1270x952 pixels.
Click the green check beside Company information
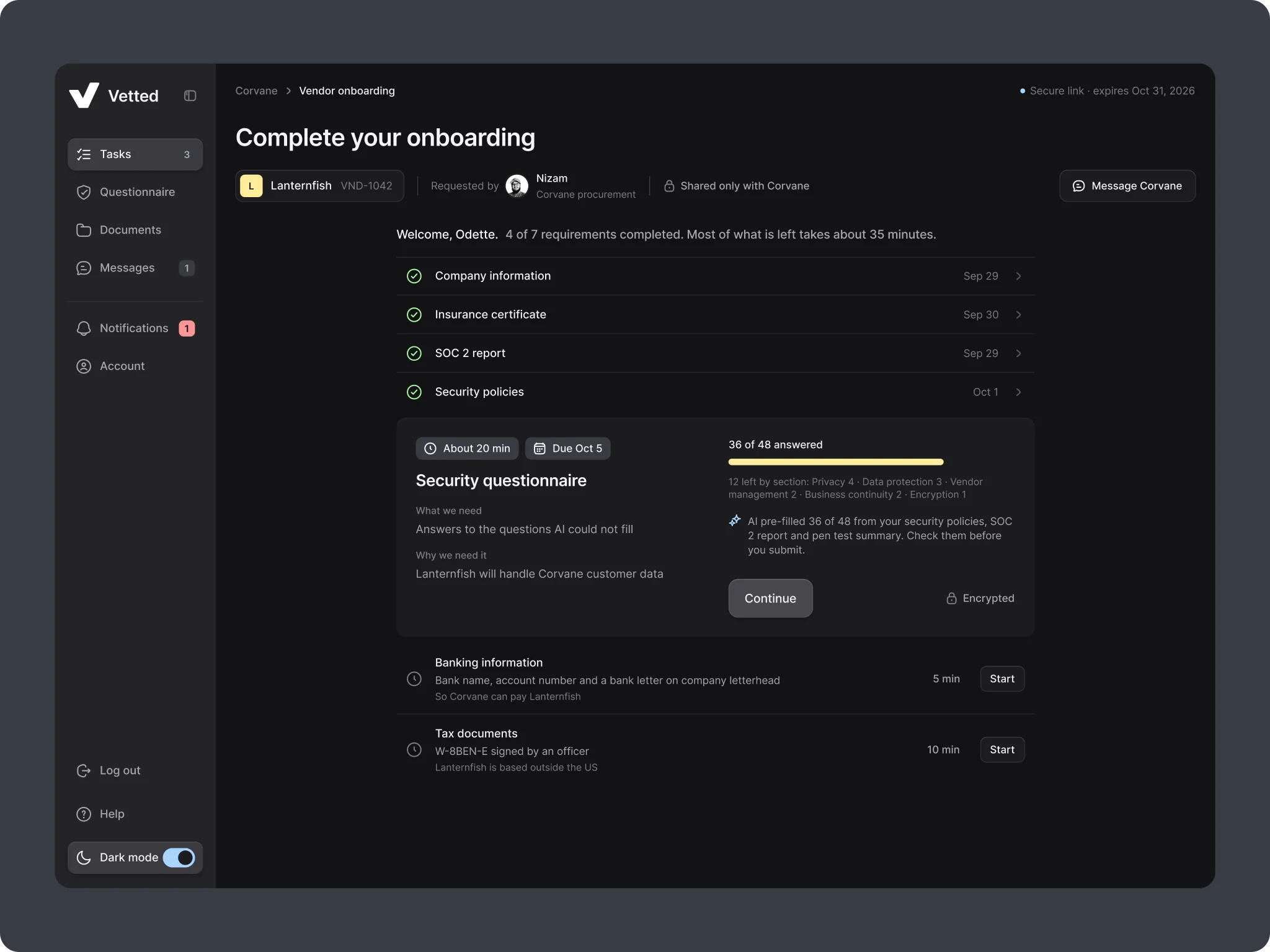point(414,276)
